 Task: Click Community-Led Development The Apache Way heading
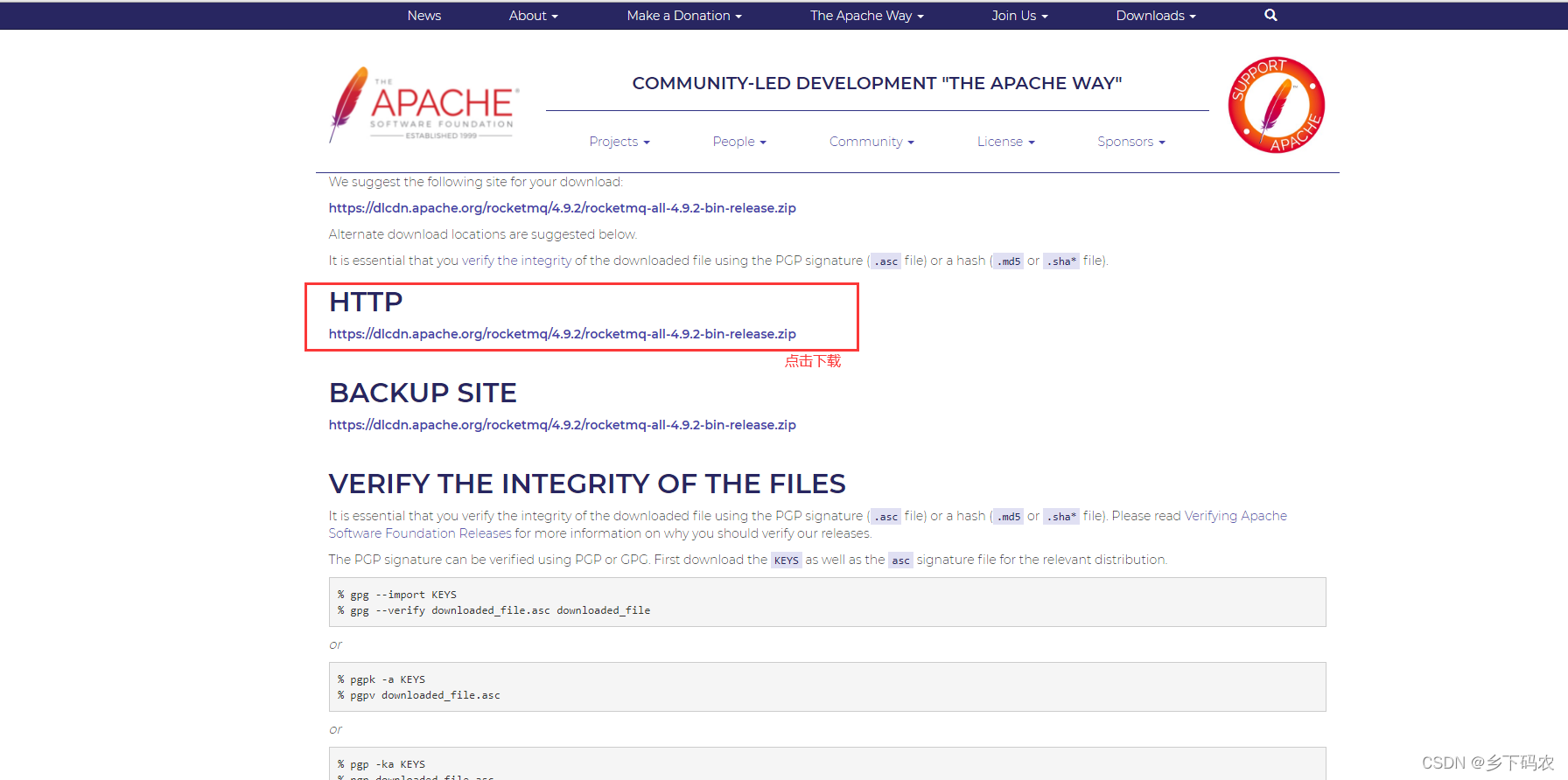point(877,83)
